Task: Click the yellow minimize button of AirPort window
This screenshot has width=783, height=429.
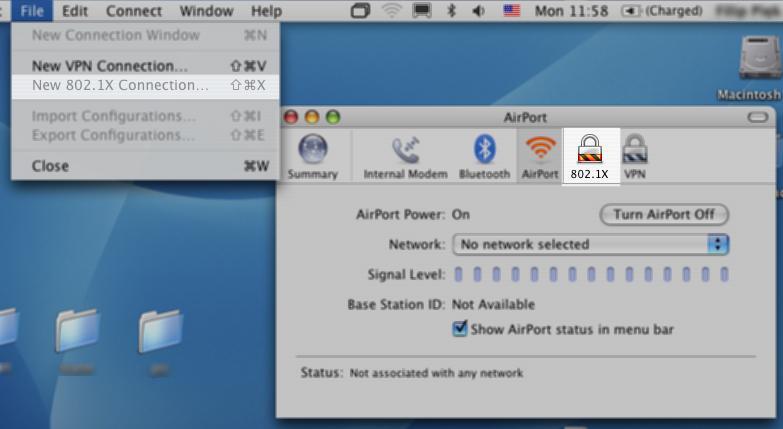Action: 312,117
